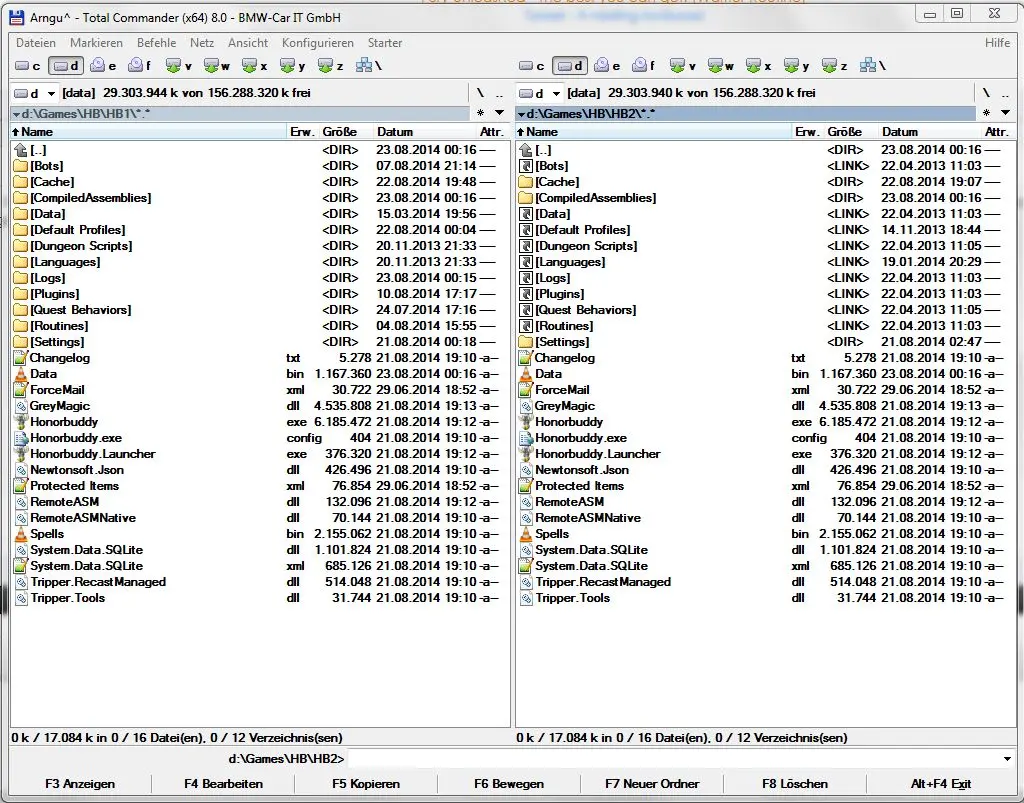
Task: Toggle active drive d button in right bar
Action: (x=569, y=66)
